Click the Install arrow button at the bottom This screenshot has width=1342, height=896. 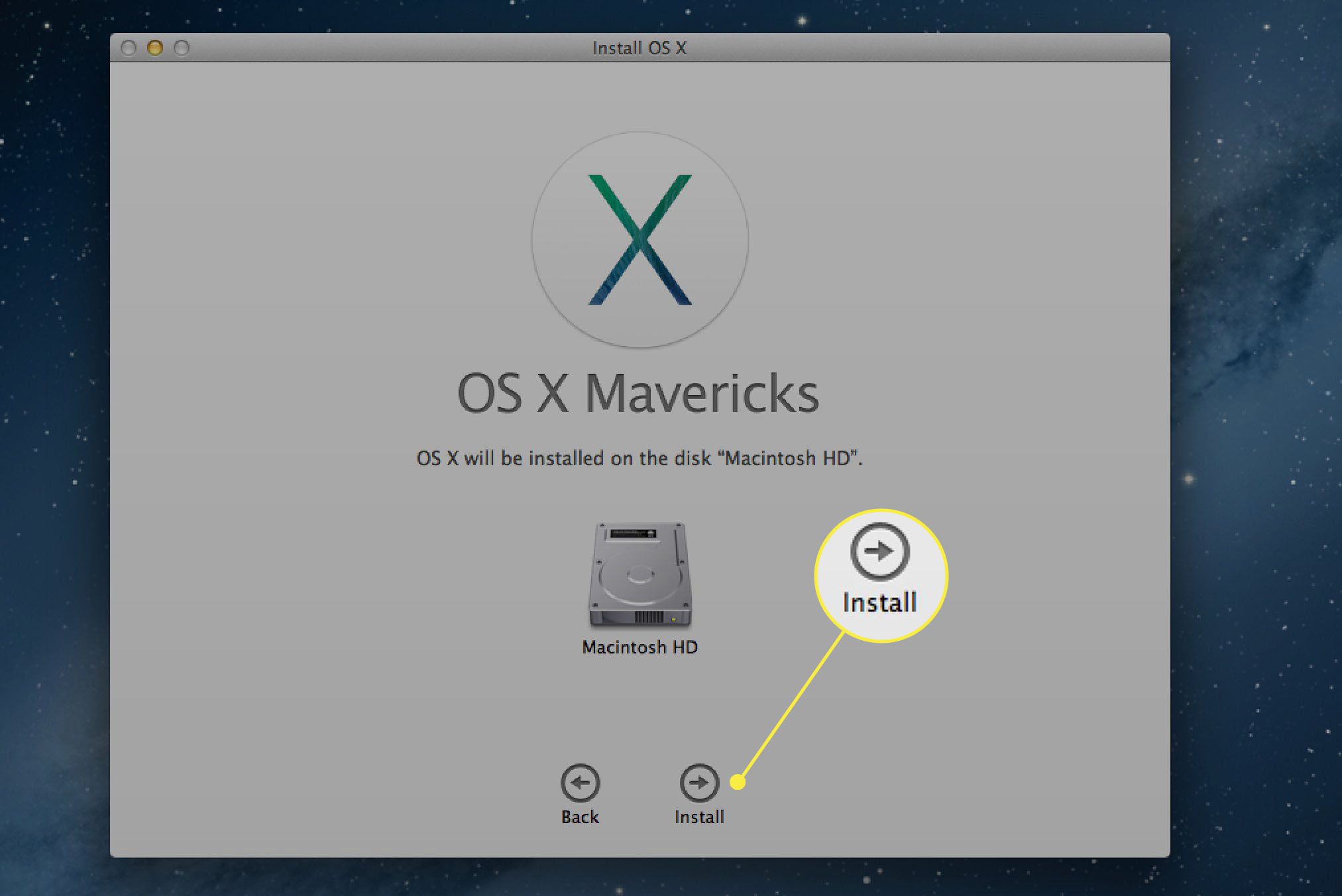pos(699,783)
